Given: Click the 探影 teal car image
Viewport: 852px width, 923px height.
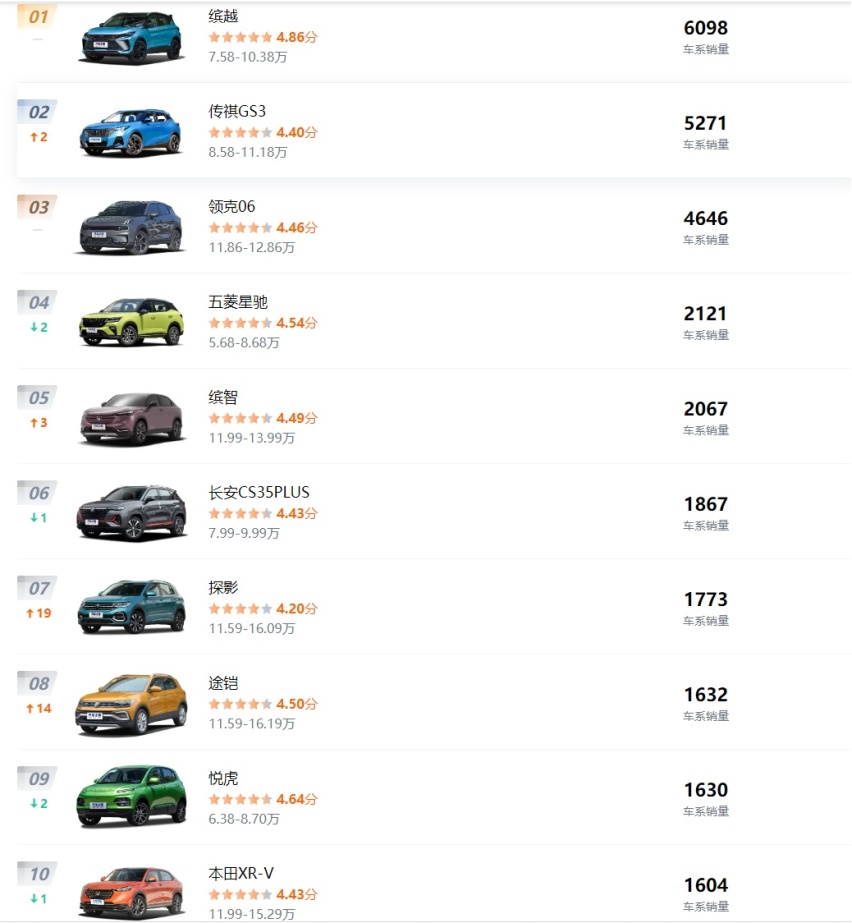Looking at the screenshot, I should pyautogui.click(x=131, y=607).
